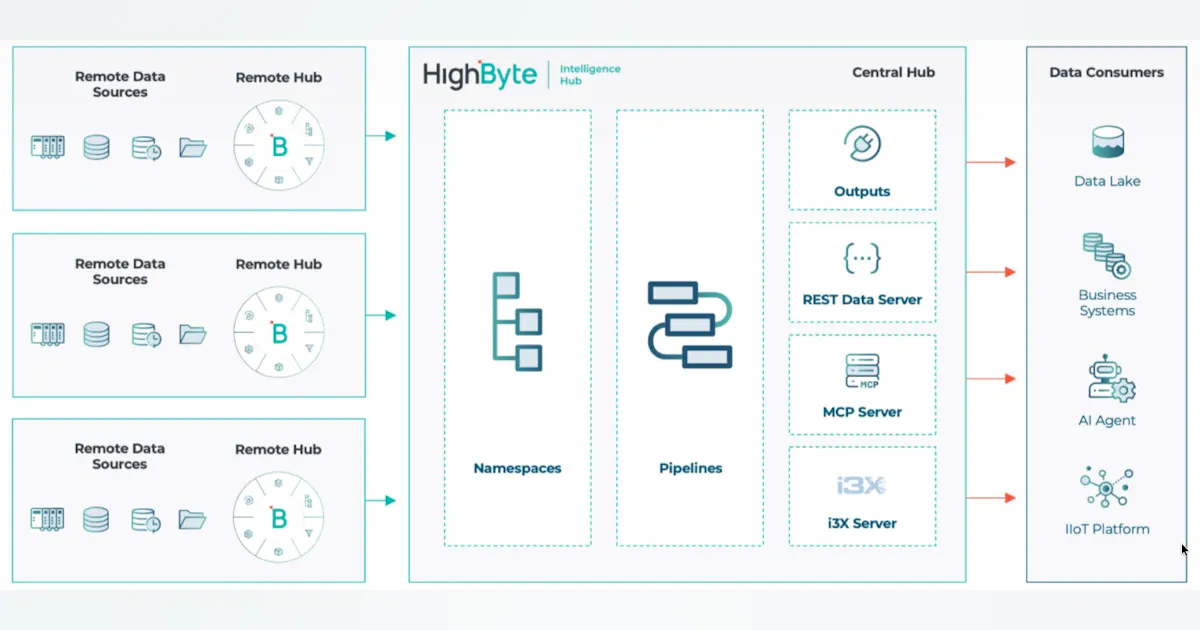
Task: Click "Remote Hub" heading in the middle panel
Action: pyautogui.click(x=279, y=264)
